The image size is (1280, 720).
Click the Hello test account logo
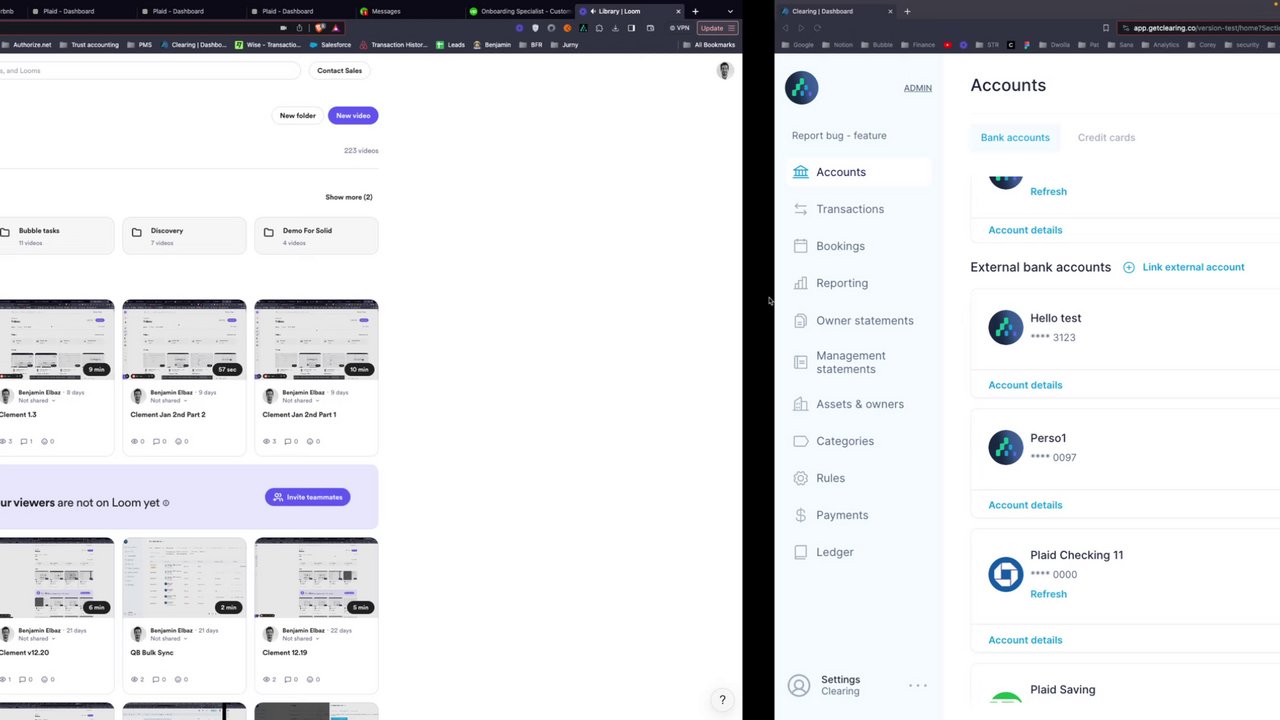coord(1006,327)
